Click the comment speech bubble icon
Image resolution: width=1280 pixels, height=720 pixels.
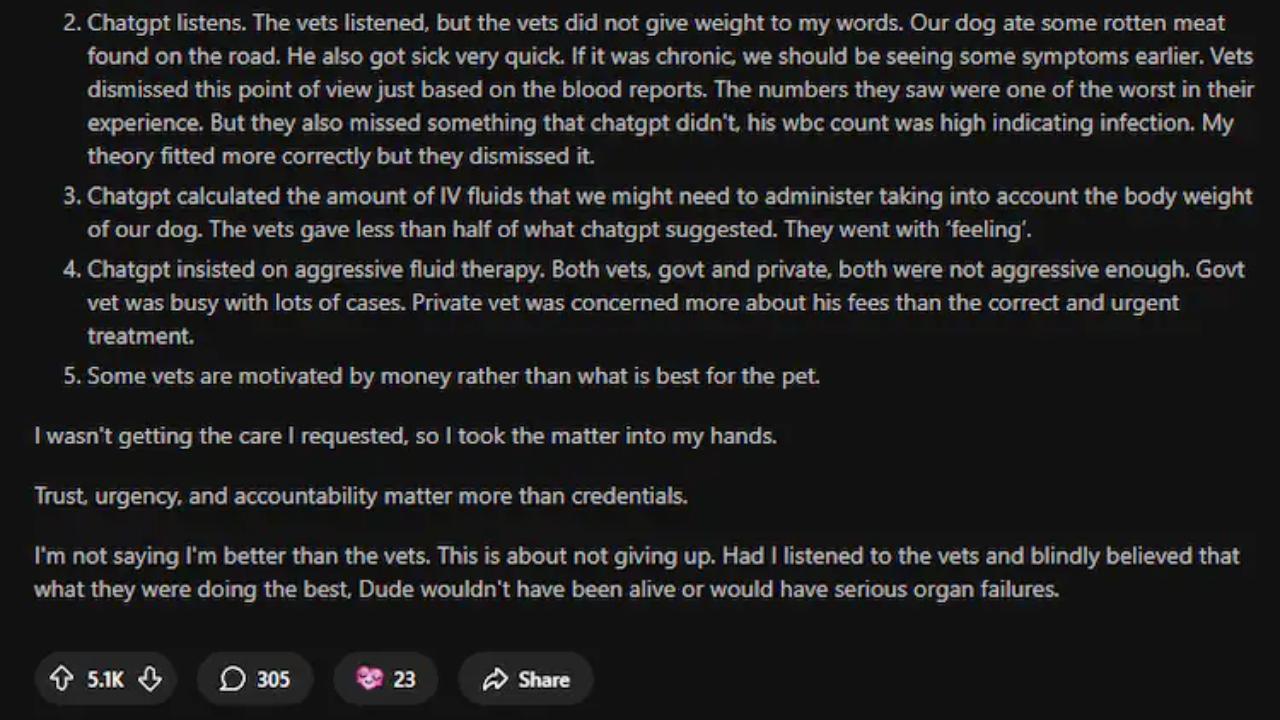coord(232,679)
